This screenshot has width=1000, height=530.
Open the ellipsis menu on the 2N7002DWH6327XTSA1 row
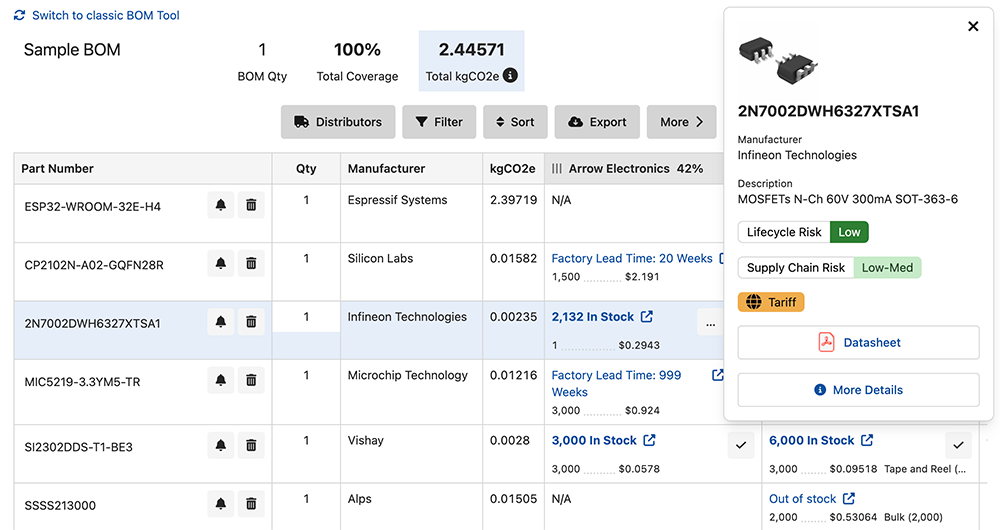(x=710, y=323)
